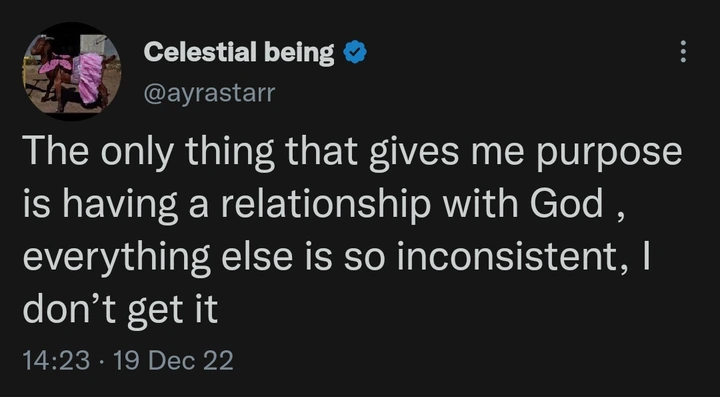
Task: Click the @ayrastarr handle
Action: (x=209, y=93)
